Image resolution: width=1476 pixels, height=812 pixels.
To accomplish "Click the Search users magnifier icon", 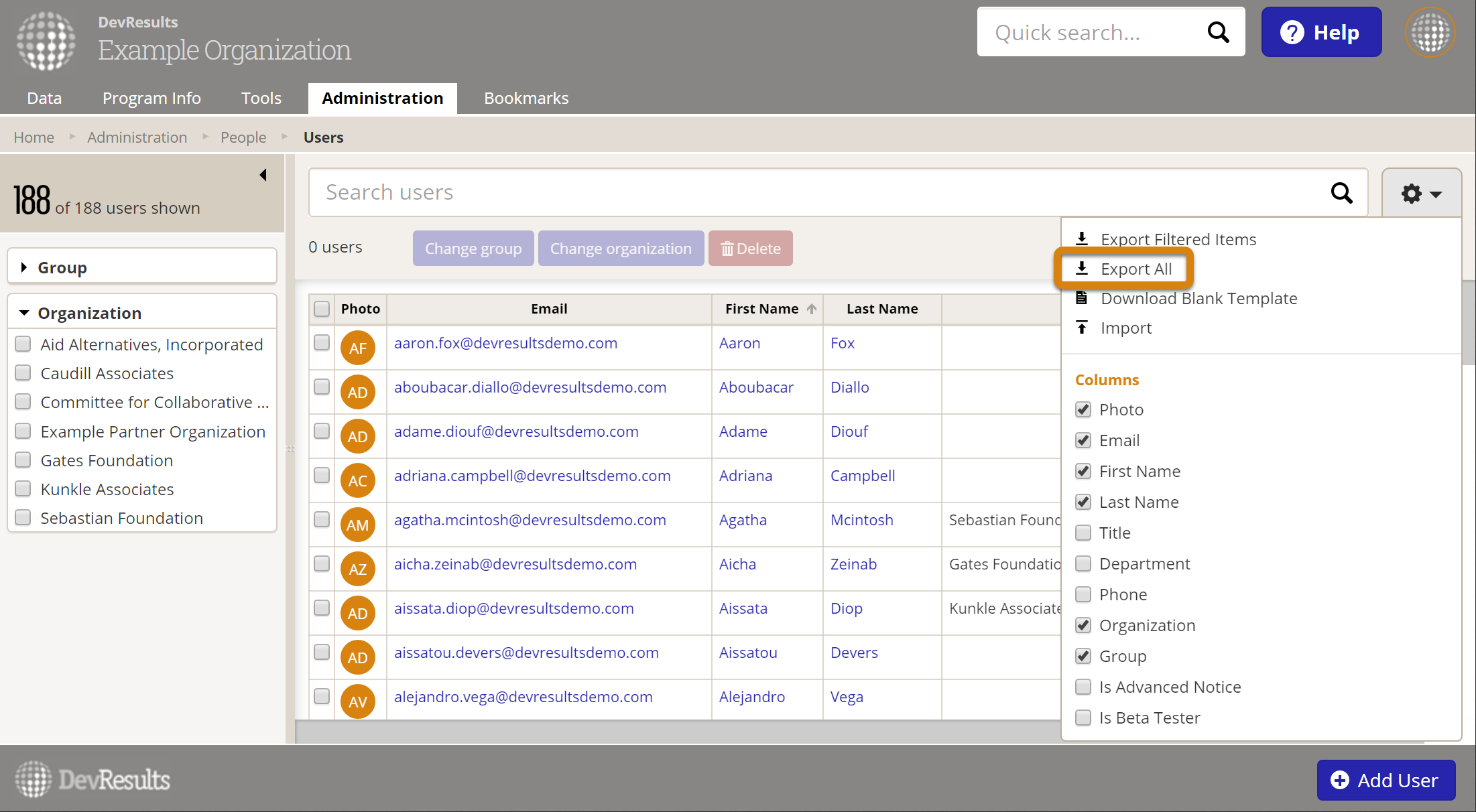I will (1341, 193).
